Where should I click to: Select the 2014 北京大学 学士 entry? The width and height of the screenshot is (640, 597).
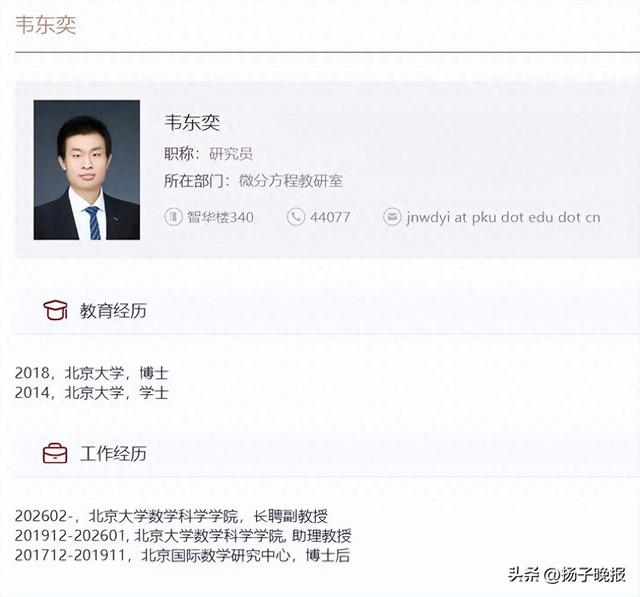91,393
